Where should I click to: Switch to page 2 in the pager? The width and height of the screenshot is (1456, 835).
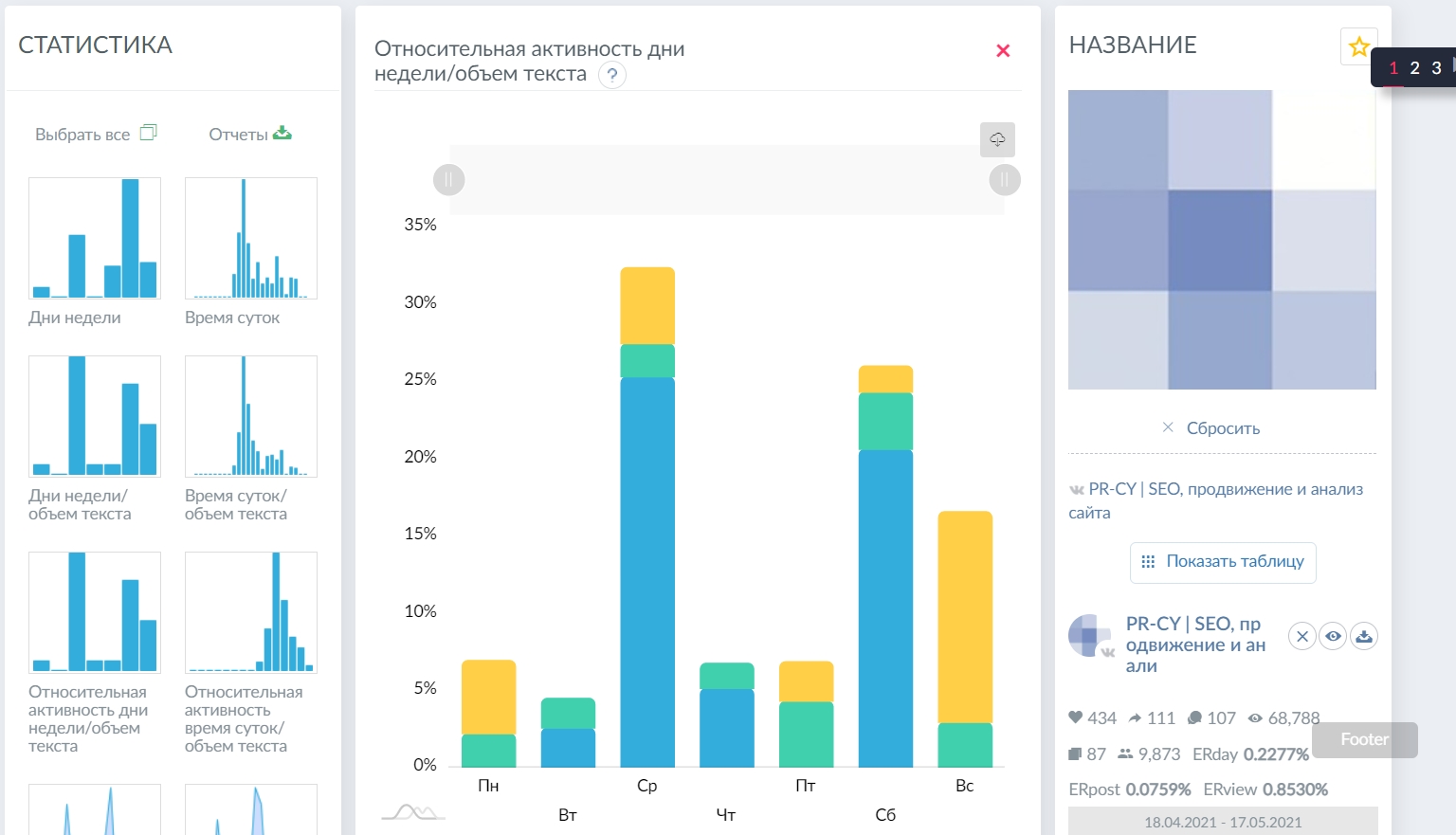click(1414, 68)
